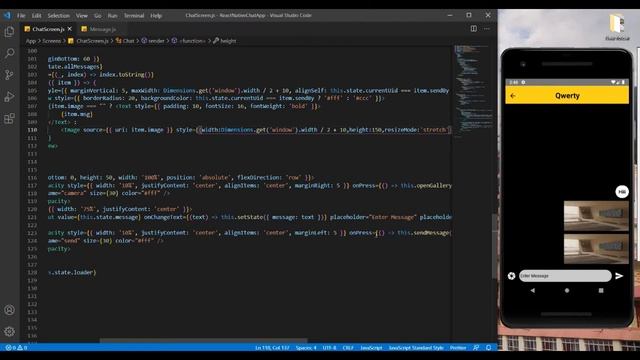Click JavaScript Standard Style status item

pyautogui.click(x=416, y=348)
